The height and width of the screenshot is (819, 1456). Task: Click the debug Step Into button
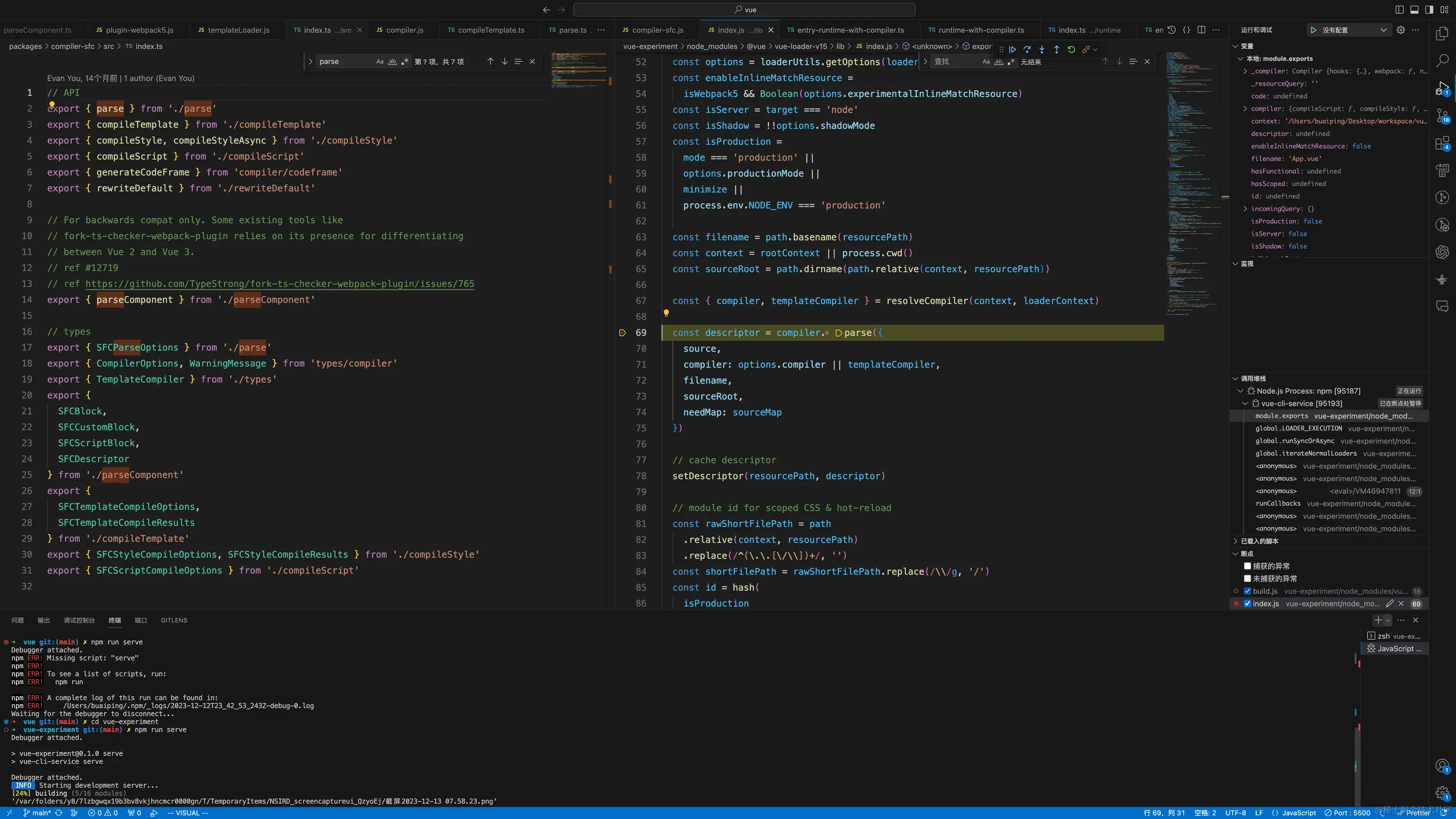click(x=1042, y=49)
